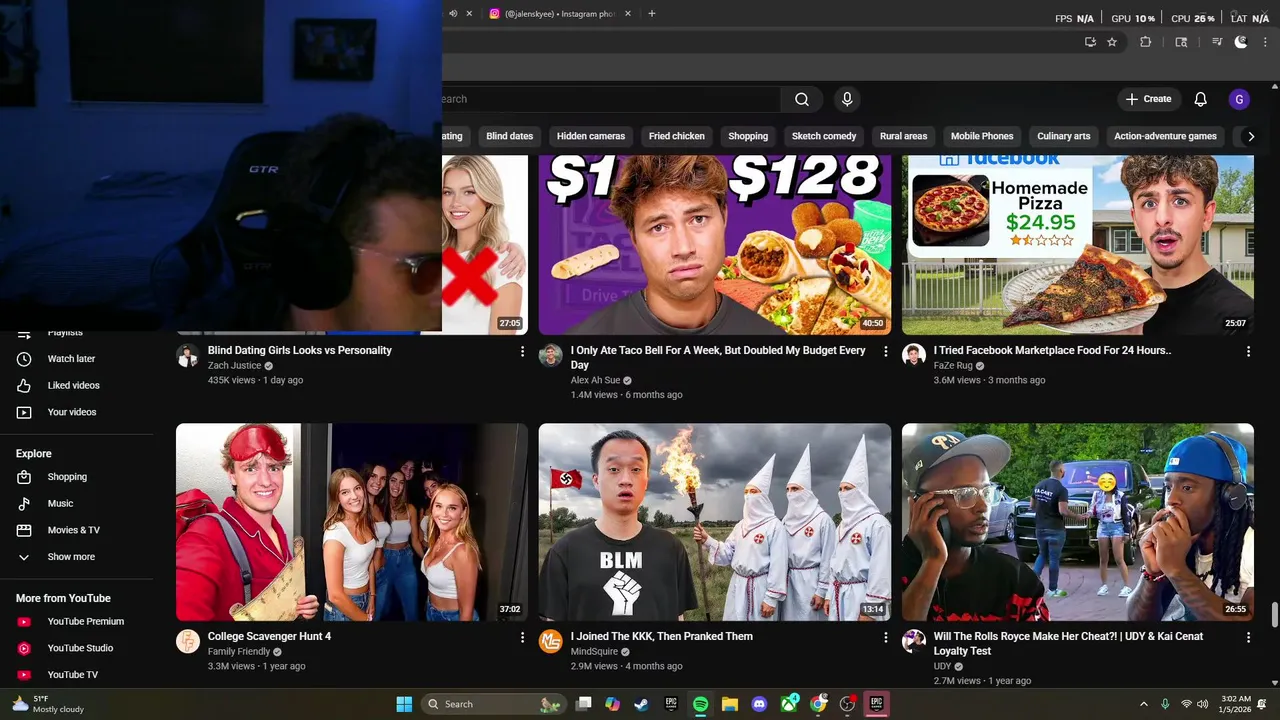Click the page vertical scrollbar thumb
This screenshot has height=720, width=1280.
1274,615
